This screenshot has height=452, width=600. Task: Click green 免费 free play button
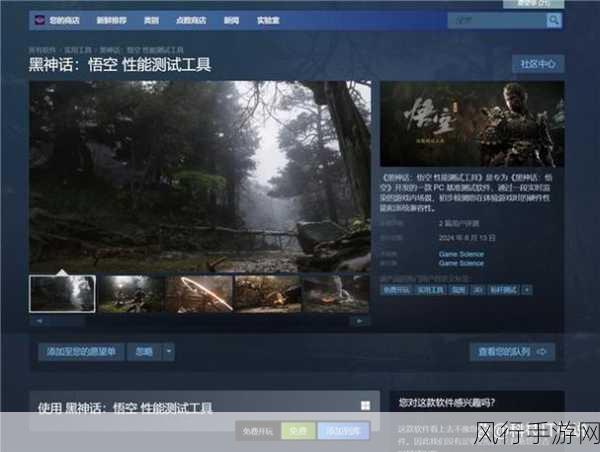coord(298,431)
